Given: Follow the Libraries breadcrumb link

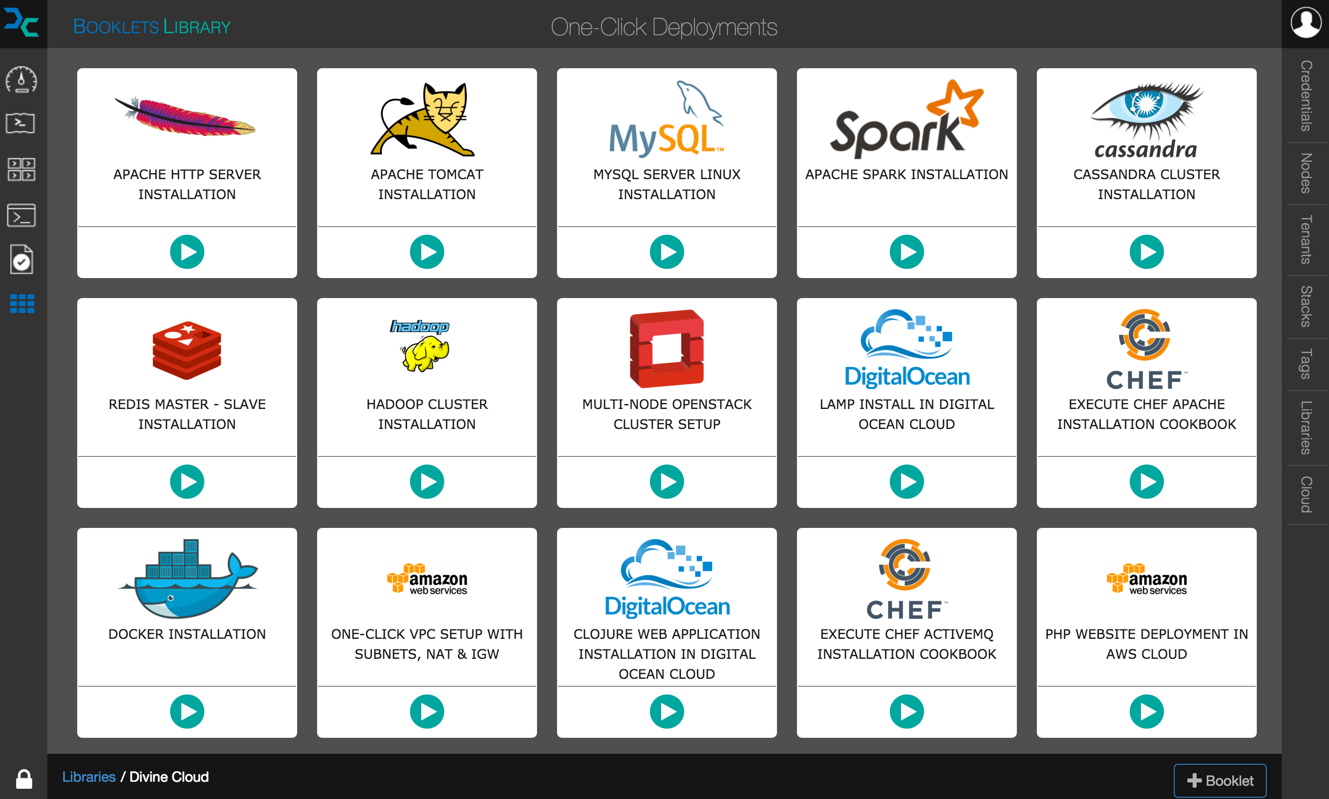Looking at the screenshot, I should click(x=89, y=777).
